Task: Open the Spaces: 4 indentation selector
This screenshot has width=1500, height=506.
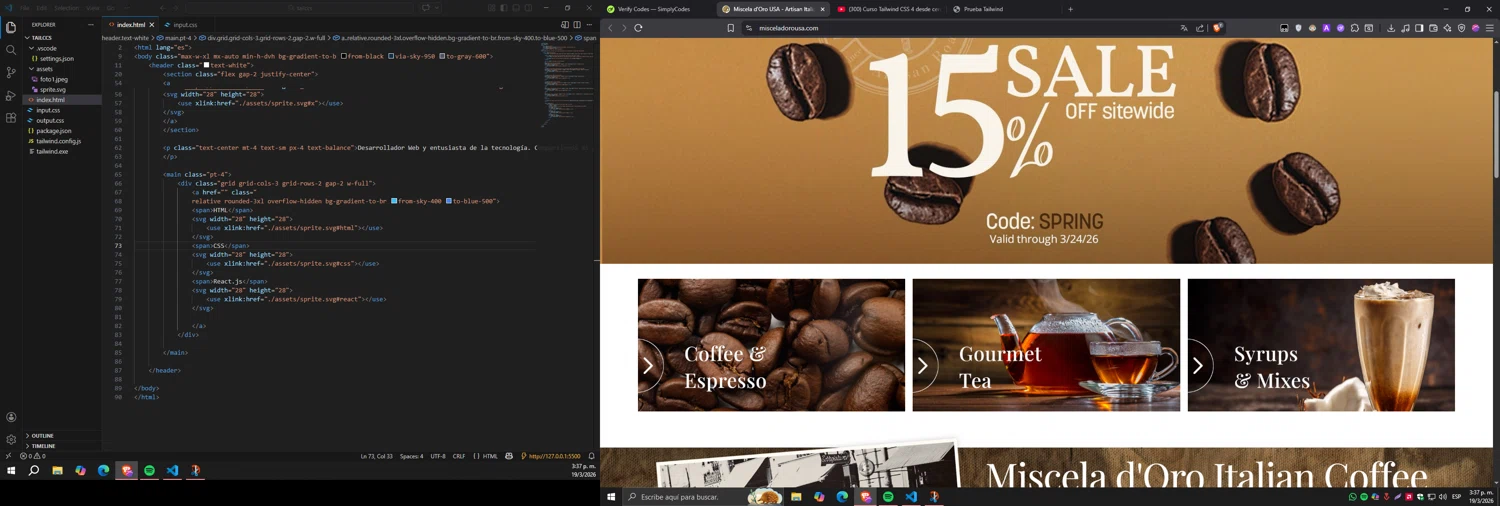Action: pyautogui.click(x=411, y=456)
